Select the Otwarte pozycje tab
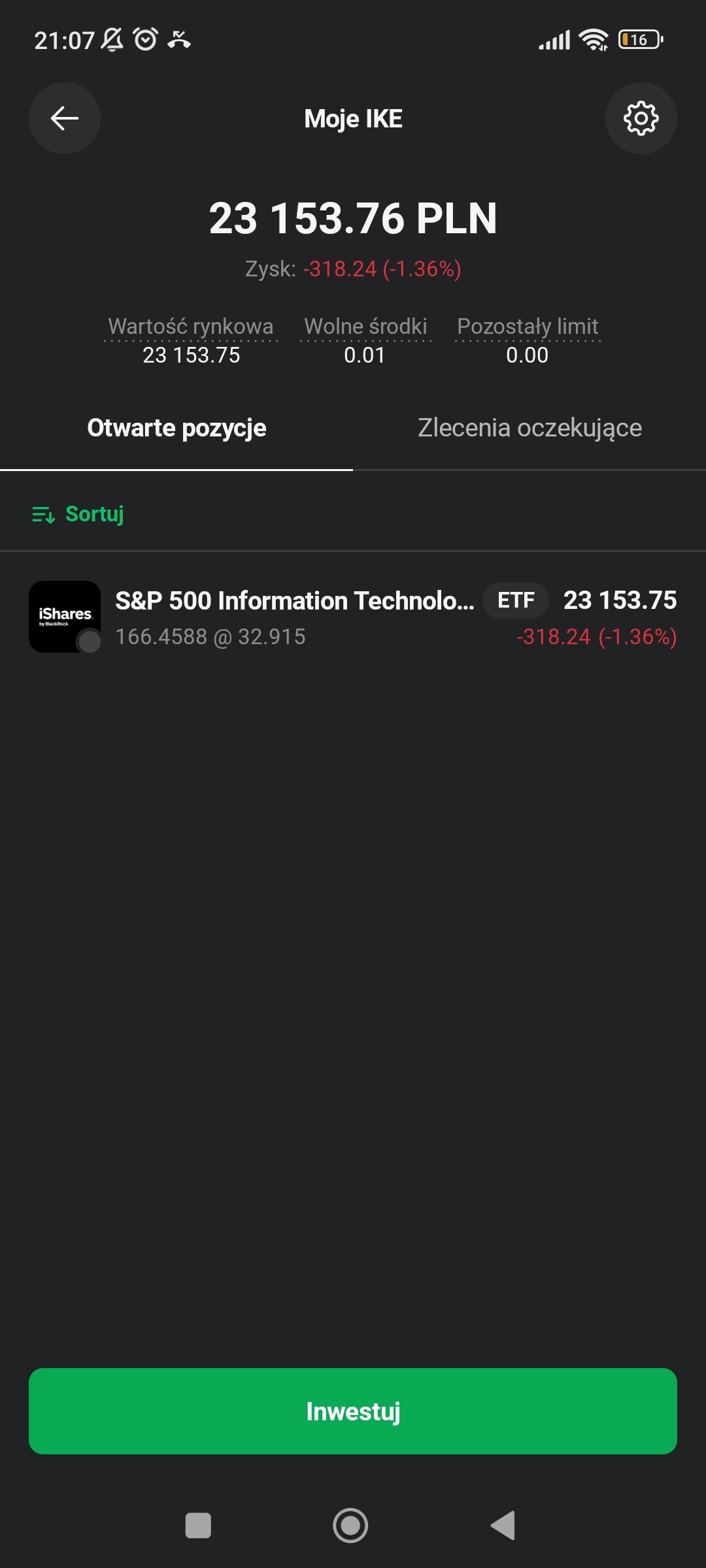This screenshot has width=706, height=1568. pos(176,428)
